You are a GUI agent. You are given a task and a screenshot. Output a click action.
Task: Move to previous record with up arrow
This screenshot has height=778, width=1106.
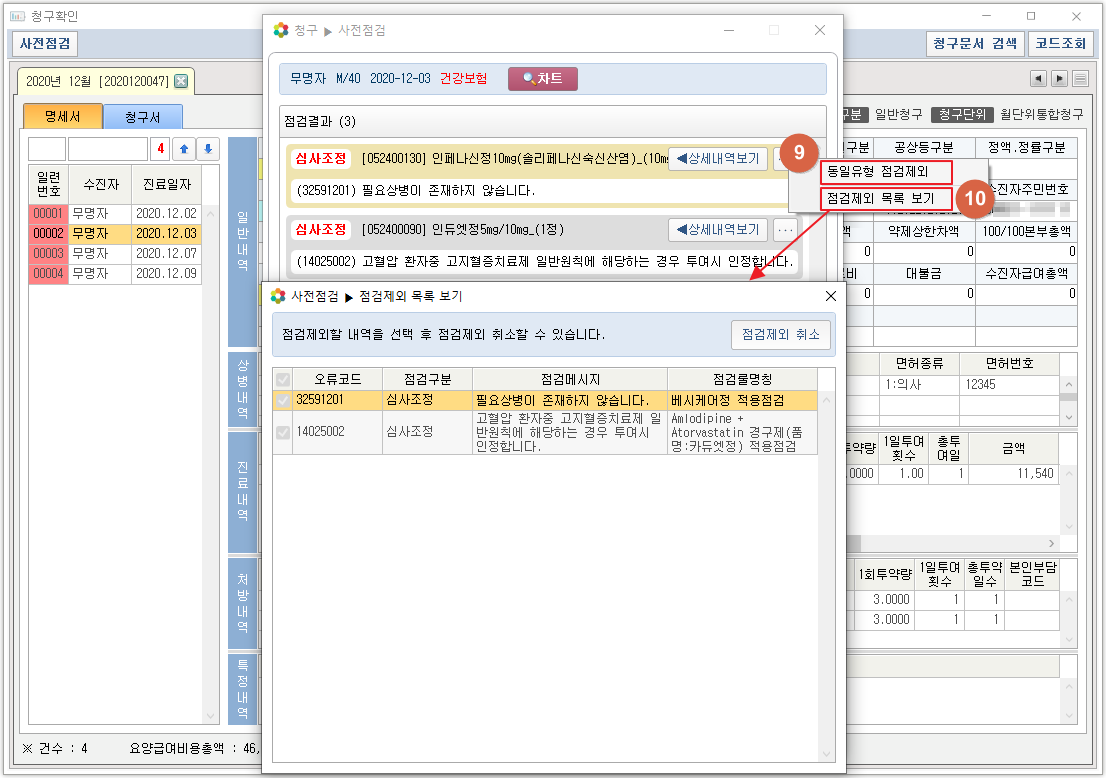pos(184,149)
